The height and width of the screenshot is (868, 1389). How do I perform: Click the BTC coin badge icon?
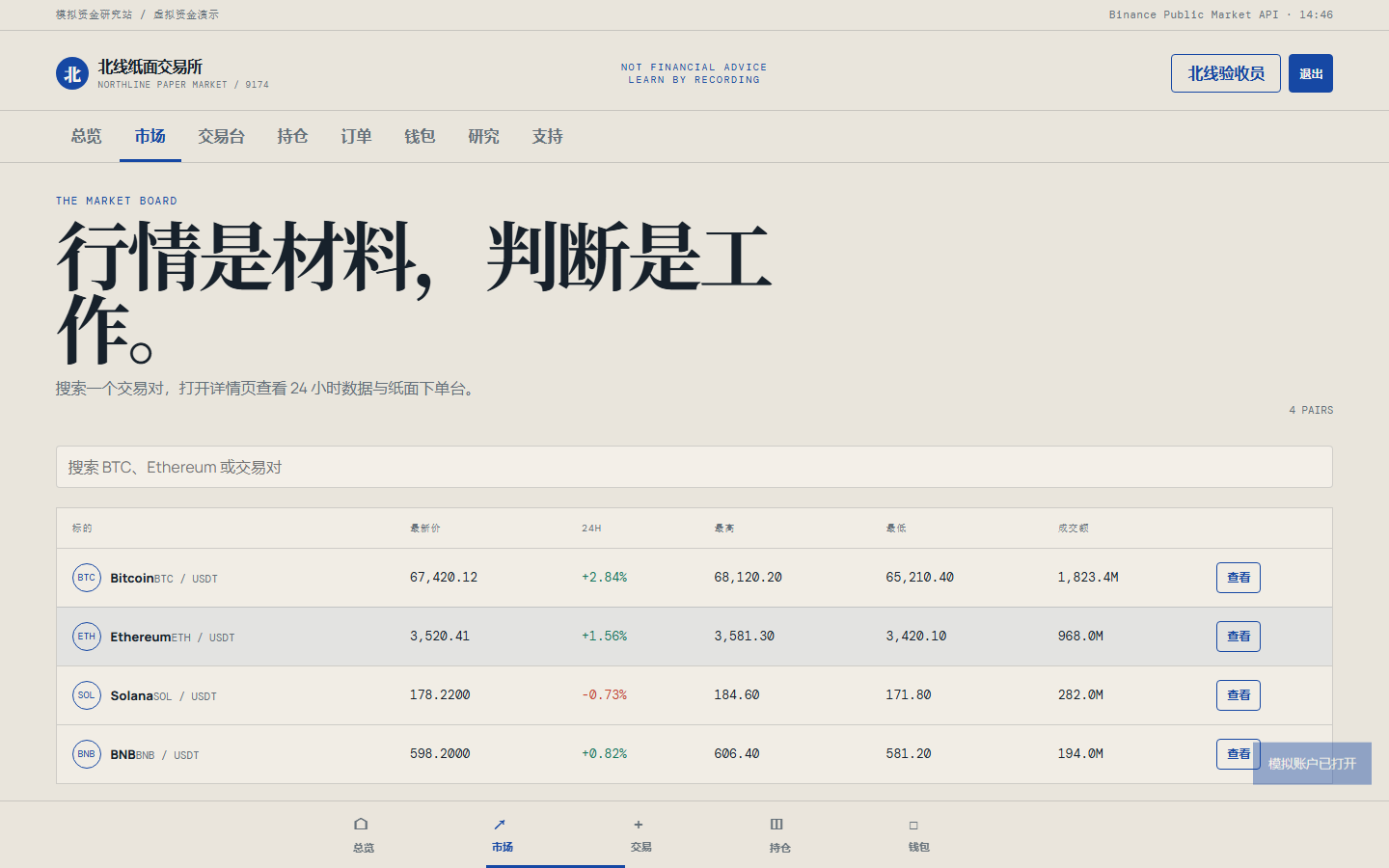tap(87, 578)
